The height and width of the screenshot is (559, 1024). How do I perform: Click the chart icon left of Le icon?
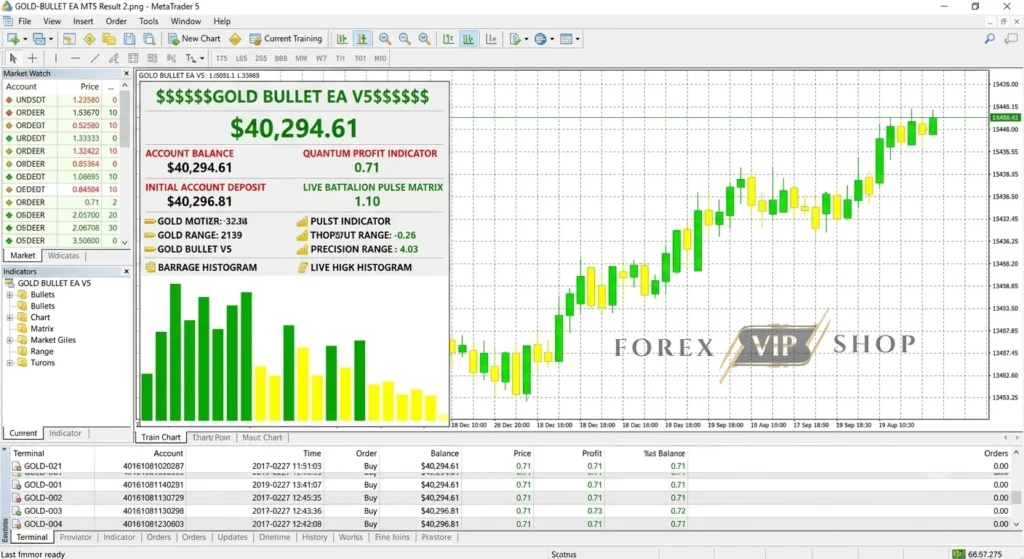pos(468,39)
